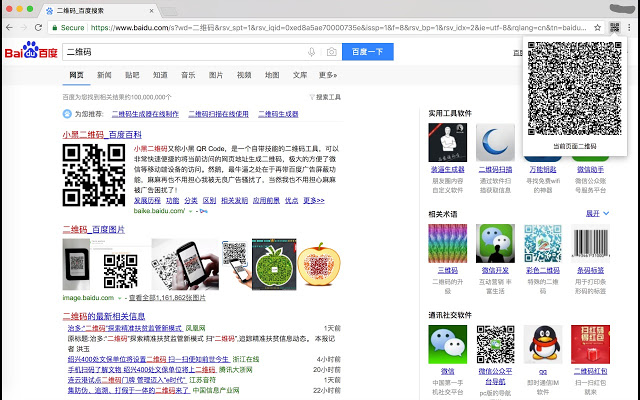The image size is (640, 400).
Task: Open Chrome three-dot menu
Action: point(629,27)
